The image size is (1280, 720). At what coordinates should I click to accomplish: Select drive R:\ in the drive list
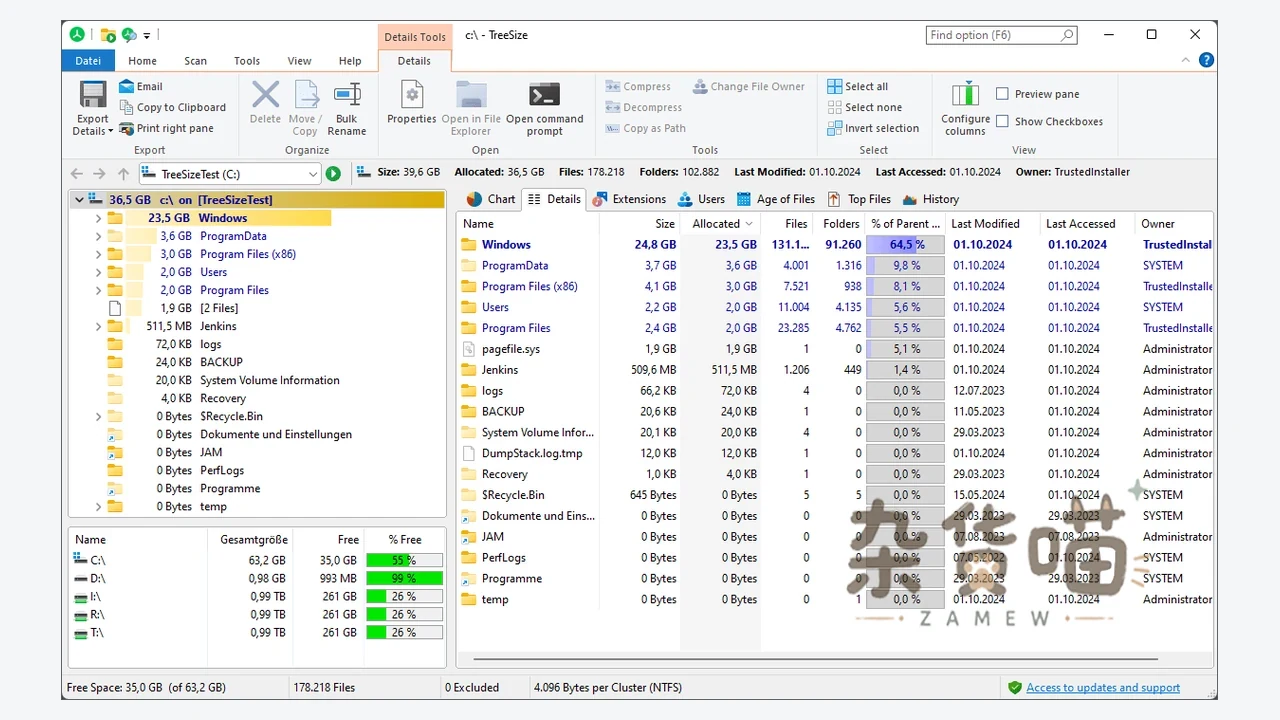[257, 615]
